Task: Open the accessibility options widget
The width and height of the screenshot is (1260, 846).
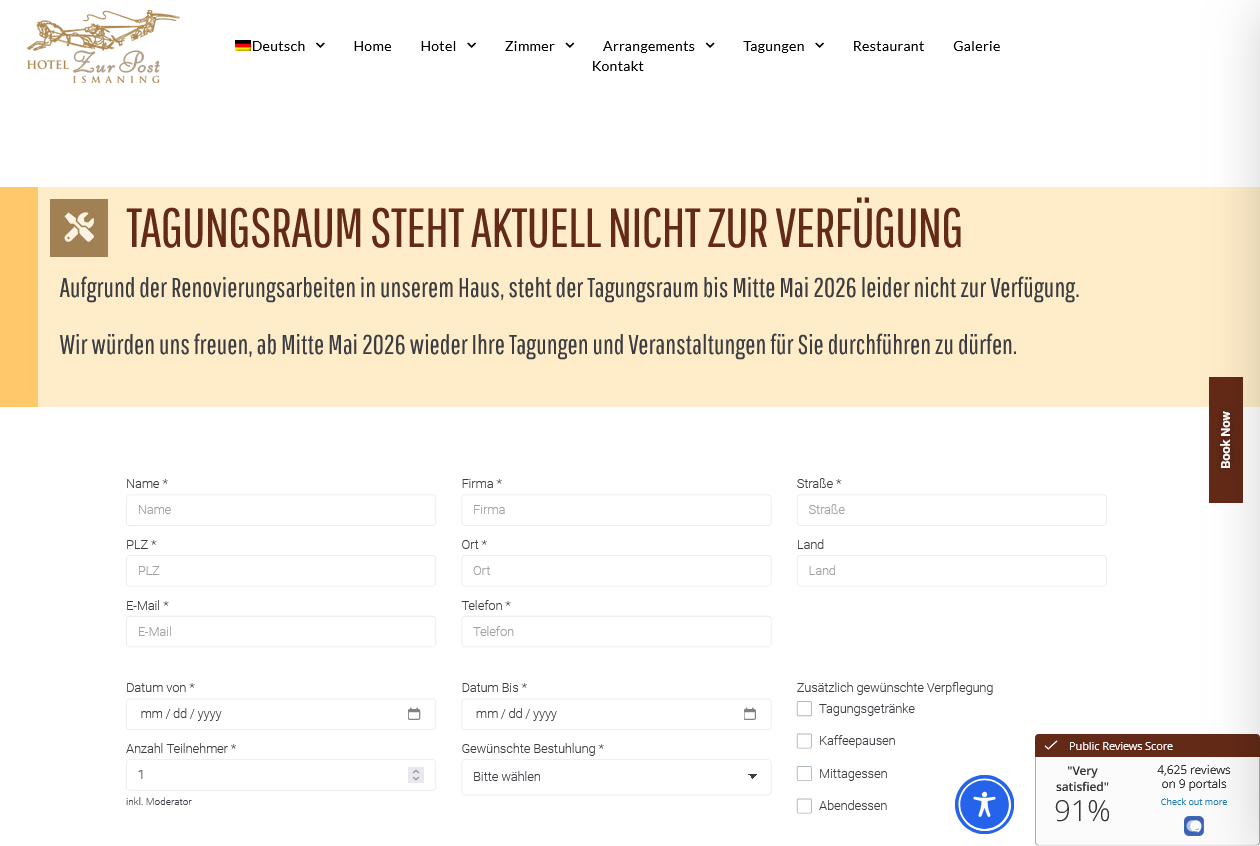Action: (x=984, y=804)
